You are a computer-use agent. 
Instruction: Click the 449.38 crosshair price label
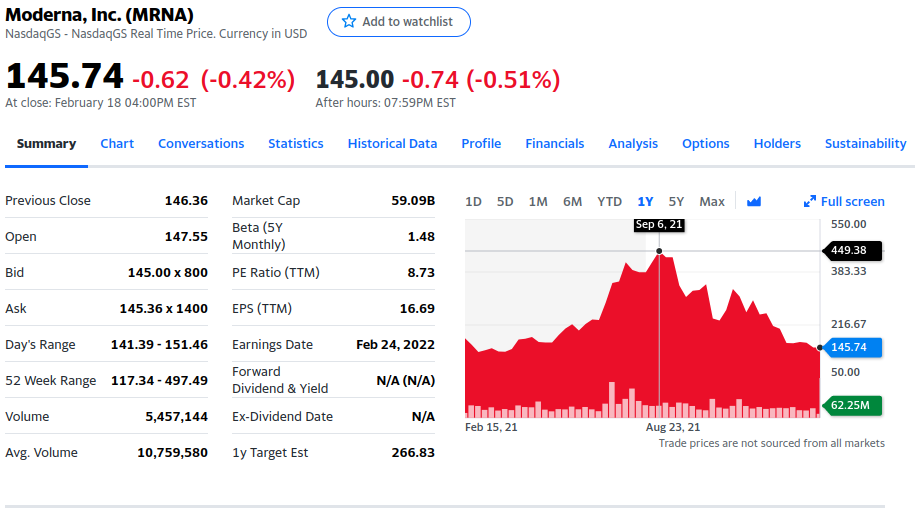coord(852,250)
